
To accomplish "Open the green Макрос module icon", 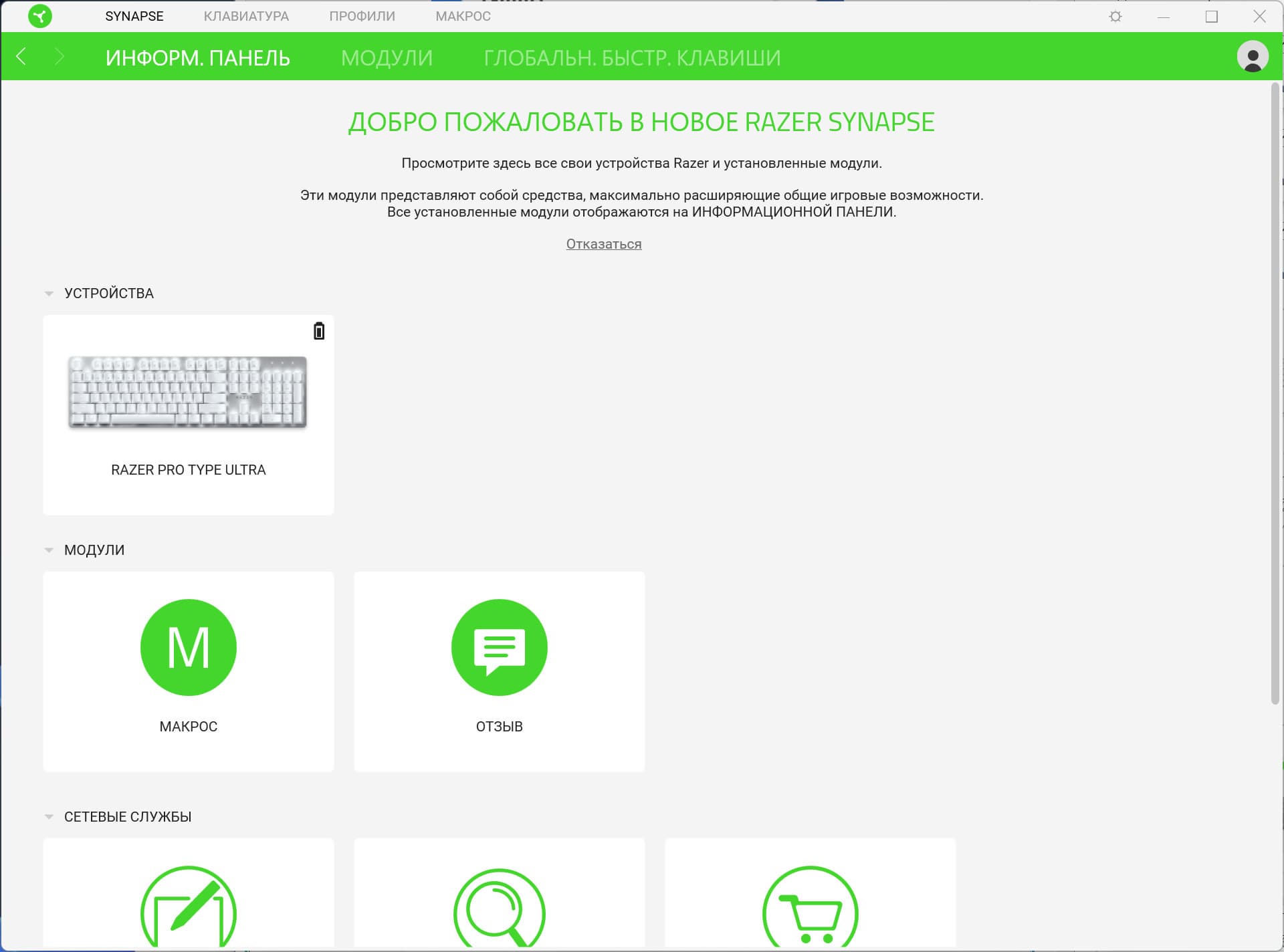I will [188, 646].
